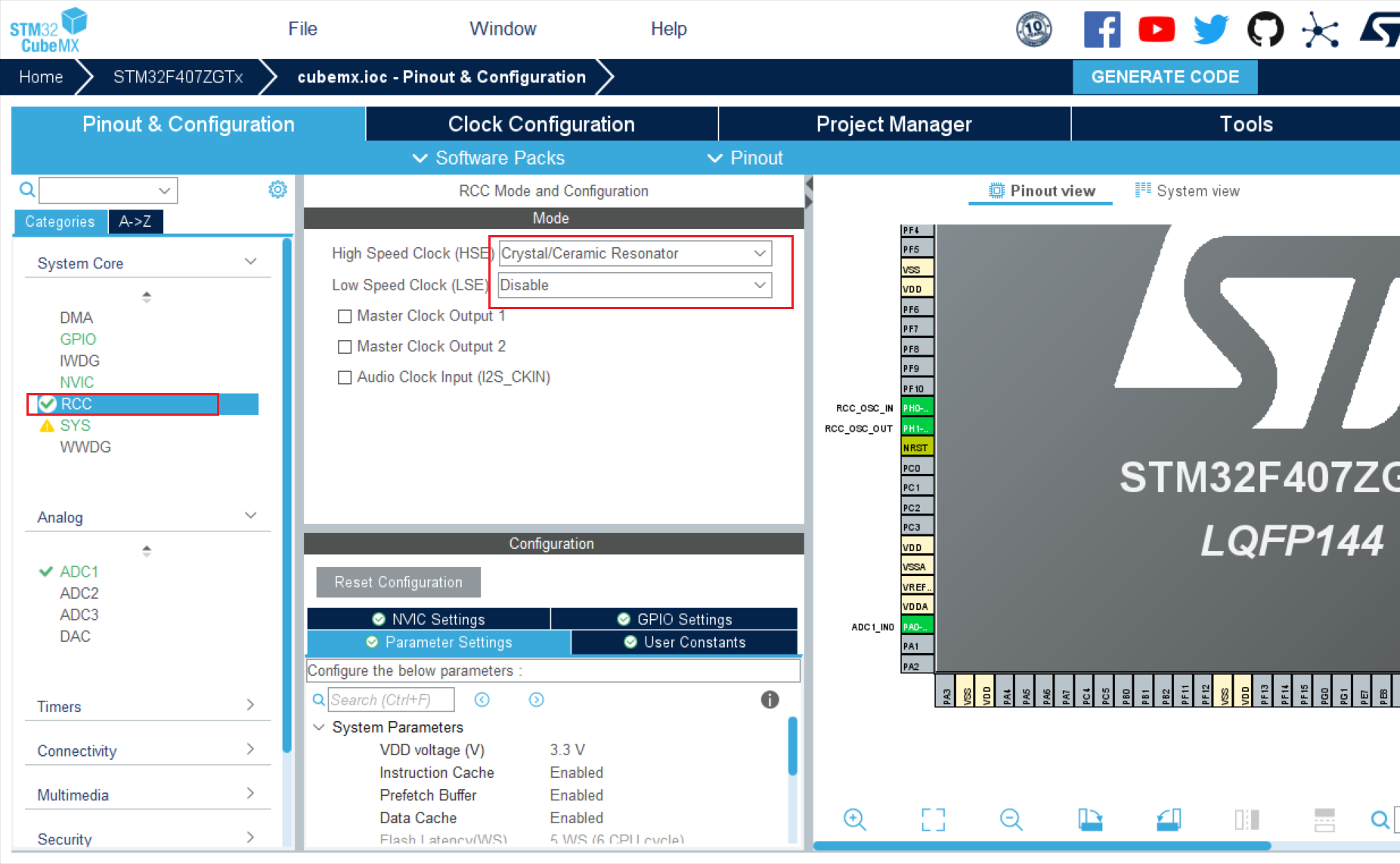Image resolution: width=1400 pixels, height=864 pixels.
Task: Switch to the Project Manager tab
Action: (894, 124)
